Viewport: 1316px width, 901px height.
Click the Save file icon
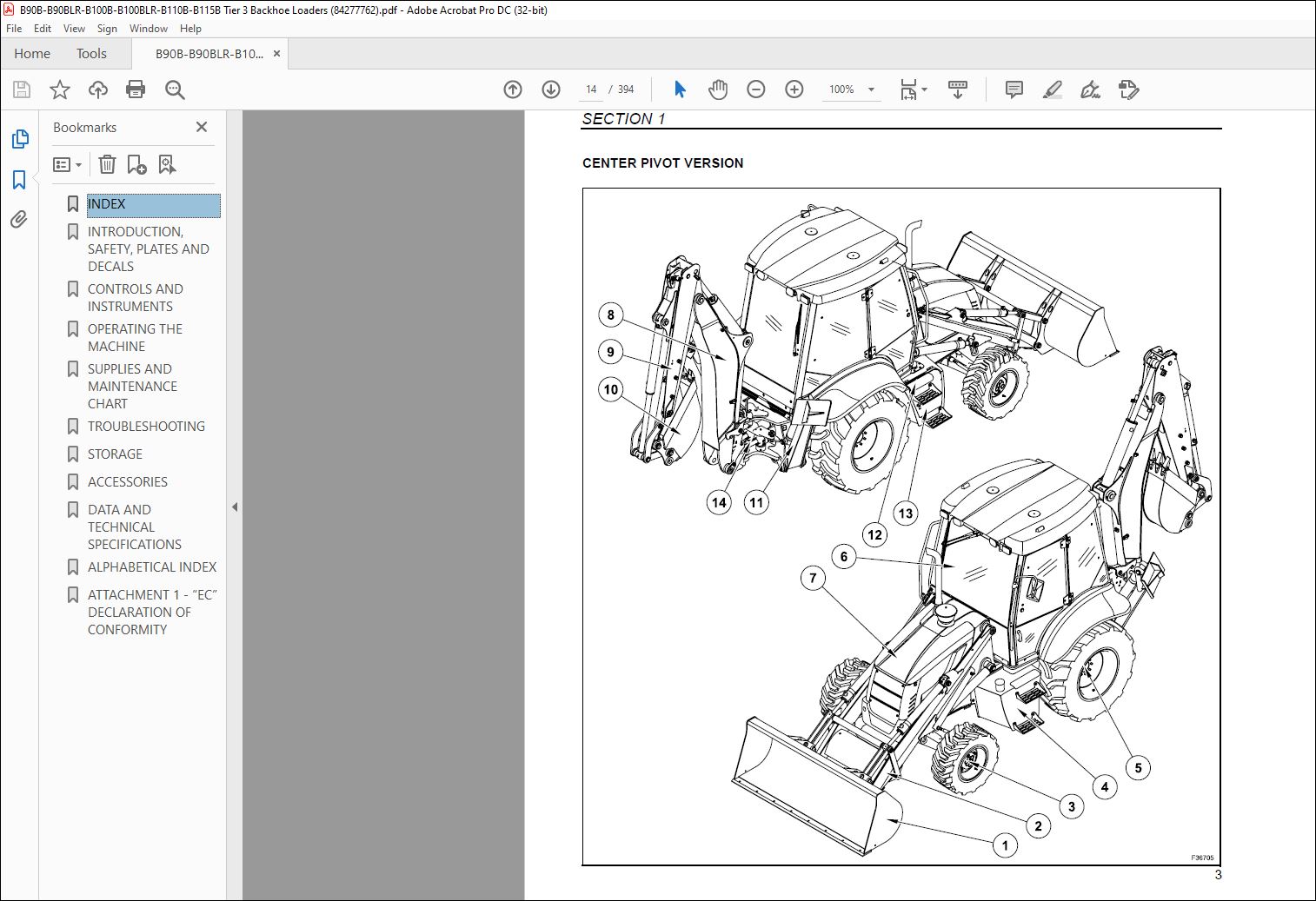pos(22,89)
